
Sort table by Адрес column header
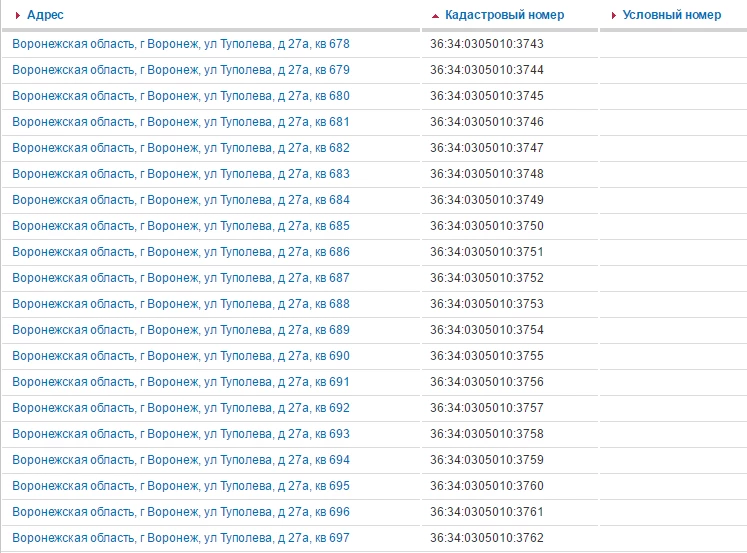click(x=45, y=15)
